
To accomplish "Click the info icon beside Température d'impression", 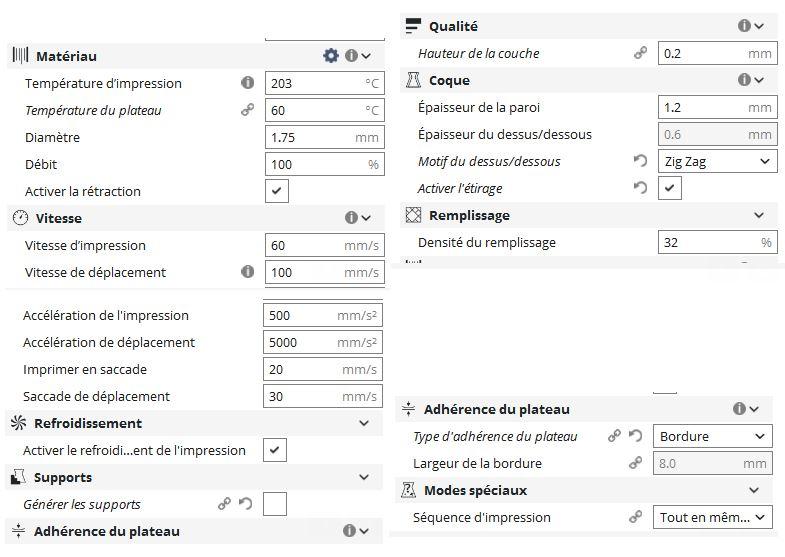I will click(247, 83).
